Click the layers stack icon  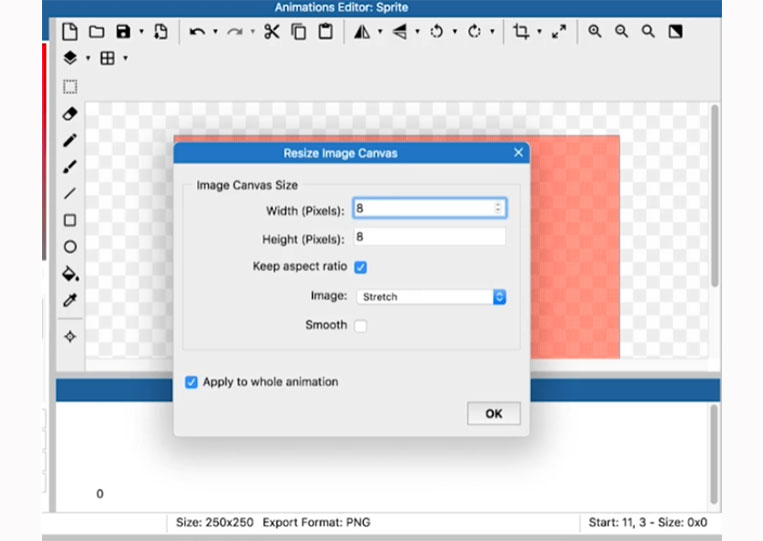tap(70, 58)
